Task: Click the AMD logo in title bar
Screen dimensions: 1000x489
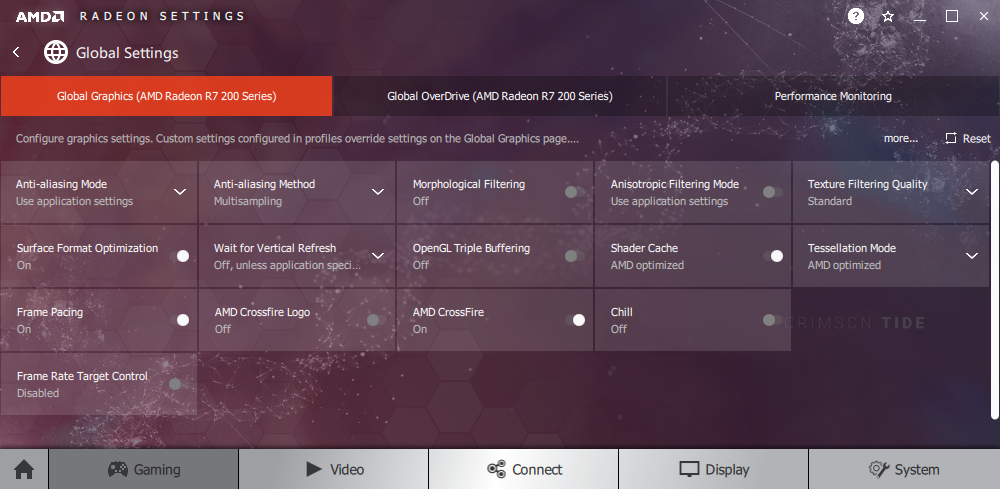Action: tap(40, 17)
